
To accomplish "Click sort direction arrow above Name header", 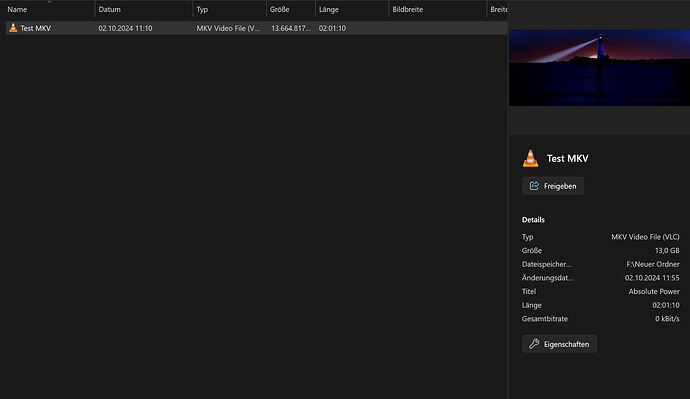I will pos(50,2).
